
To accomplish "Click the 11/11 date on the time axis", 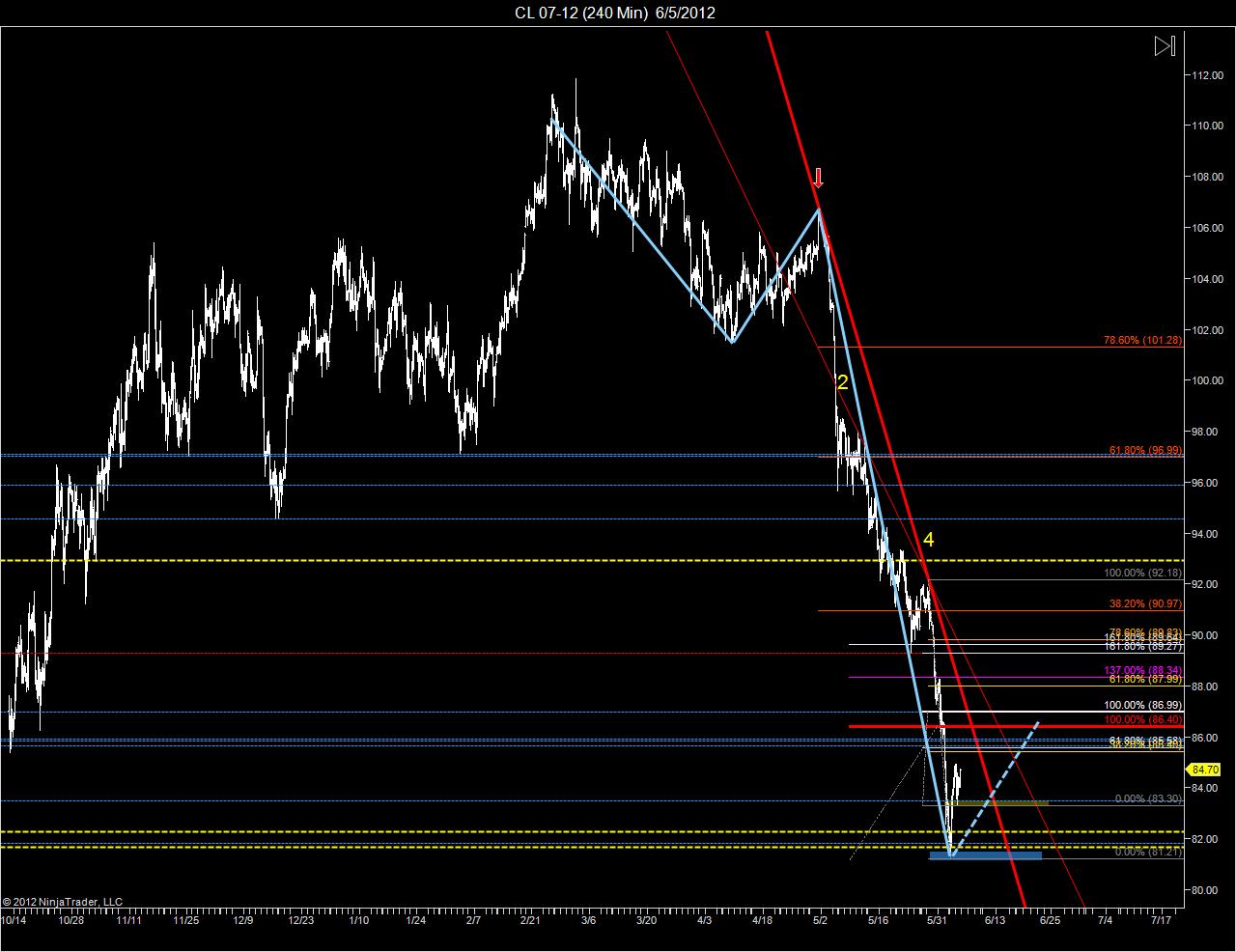I will pyautogui.click(x=129, y=920).
